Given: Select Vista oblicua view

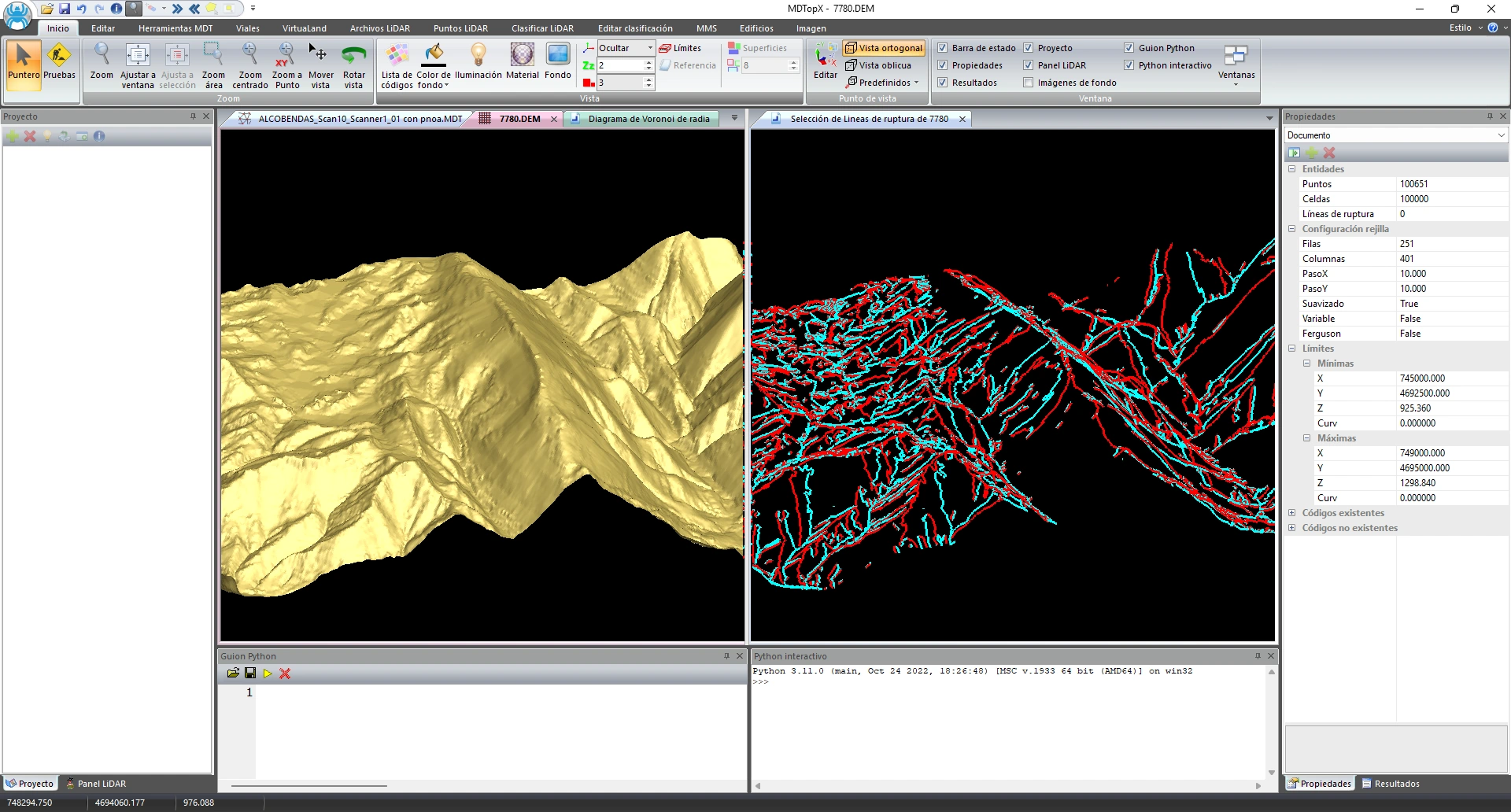Looking at the screenshot, I should [x=878, y=65].
